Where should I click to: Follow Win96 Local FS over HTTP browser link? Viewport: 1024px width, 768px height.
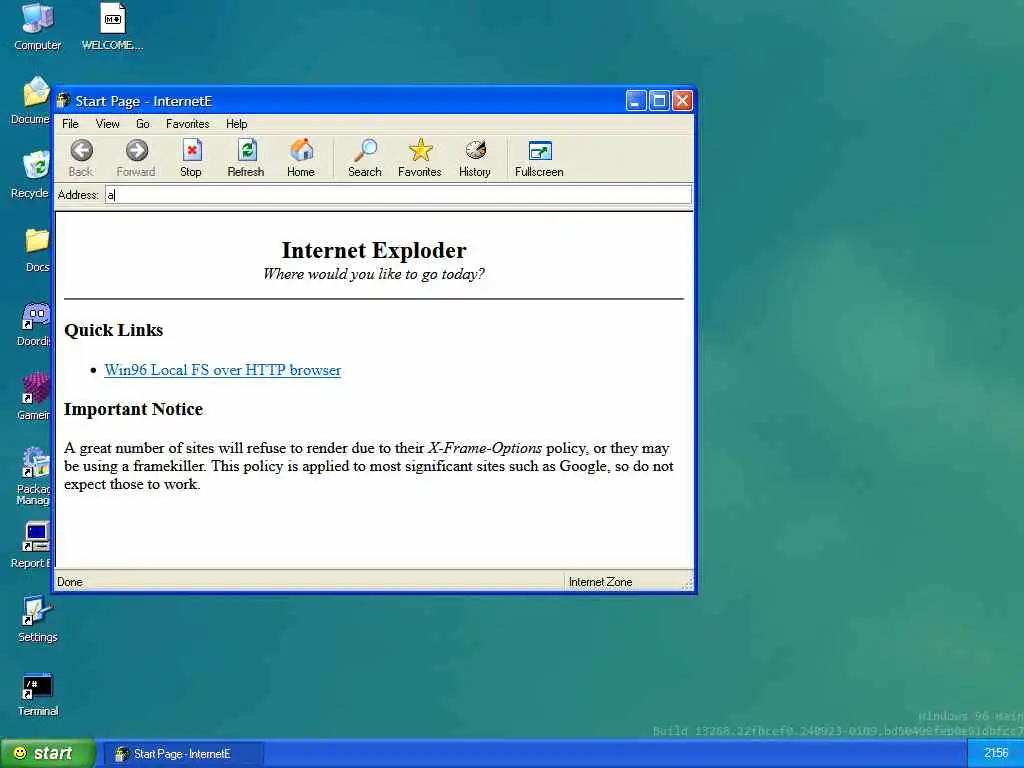click(x=223, y=370)
